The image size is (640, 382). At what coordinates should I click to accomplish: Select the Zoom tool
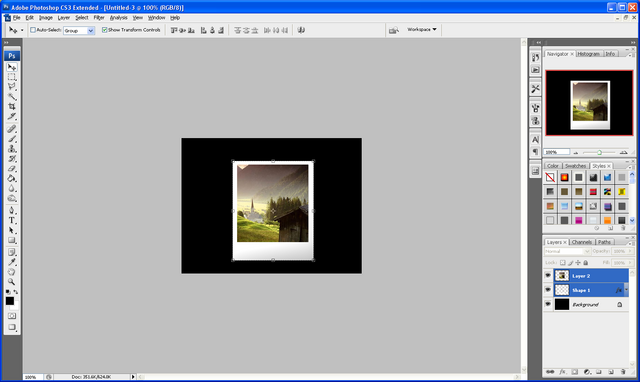pyautogui.click(x=12, y=282)
